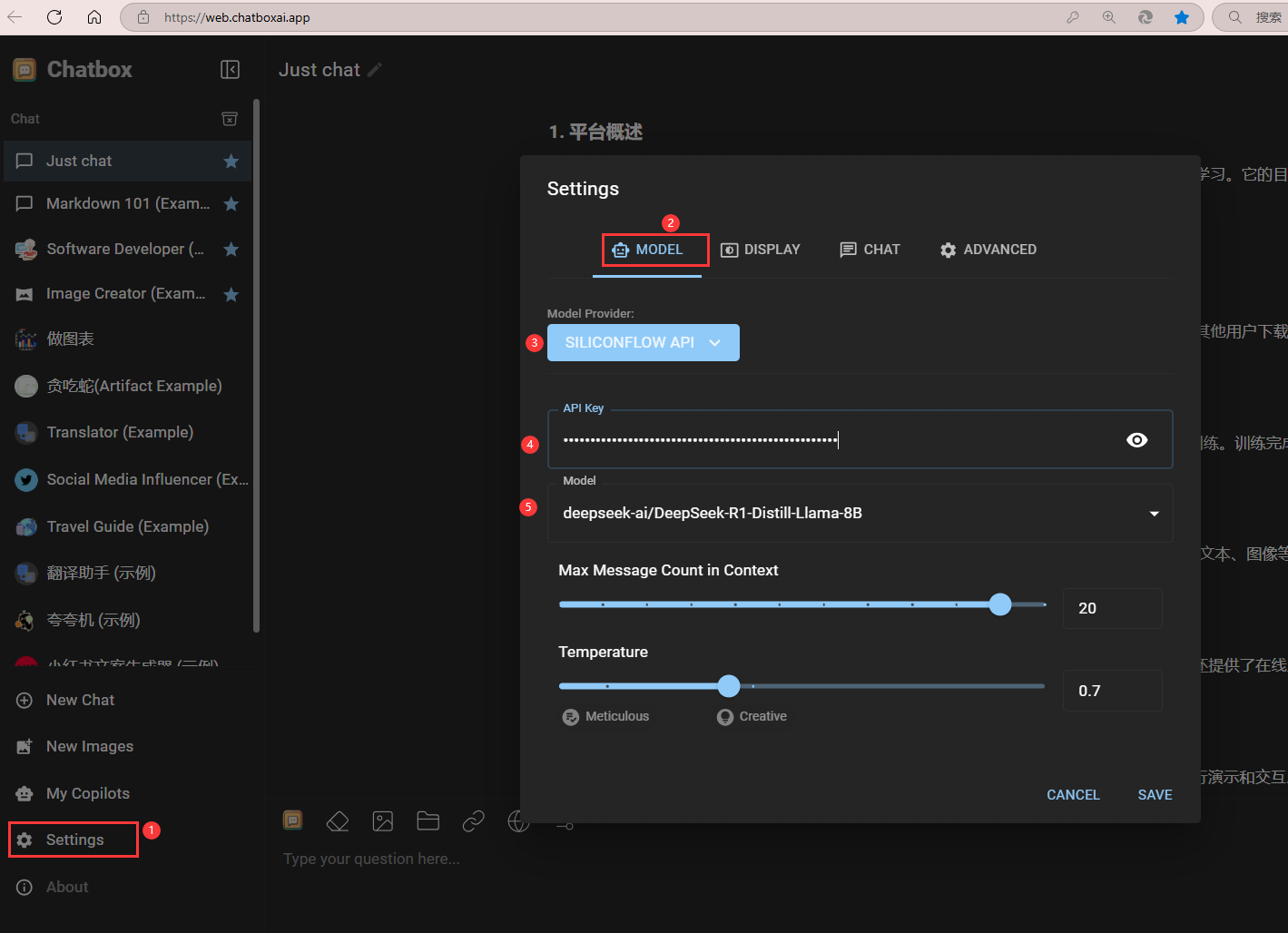Click the browser address bar URL
This screenshot has height=933, width=1288.
[x=237, y=17]
